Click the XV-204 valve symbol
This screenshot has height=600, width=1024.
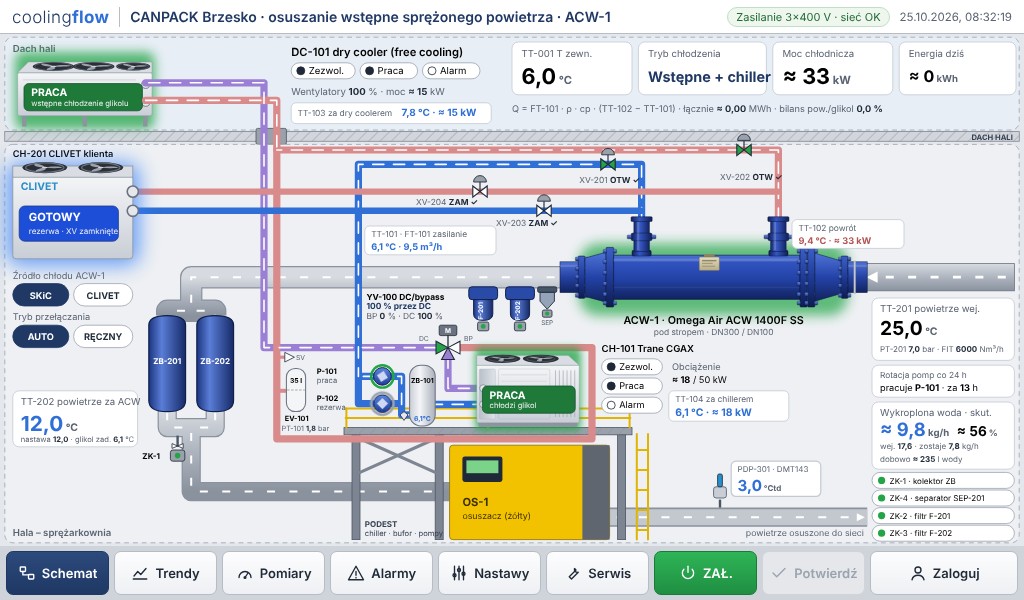[480, 187]
